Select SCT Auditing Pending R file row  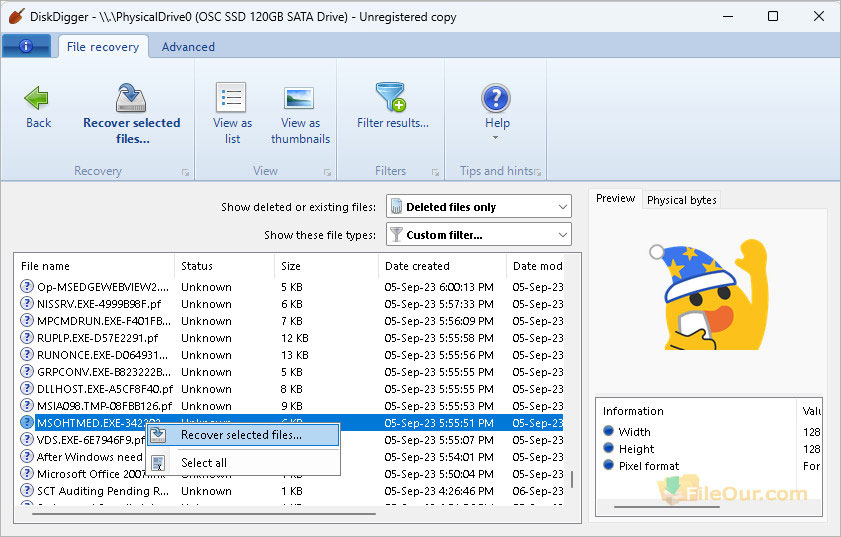(x=290, y=491)
